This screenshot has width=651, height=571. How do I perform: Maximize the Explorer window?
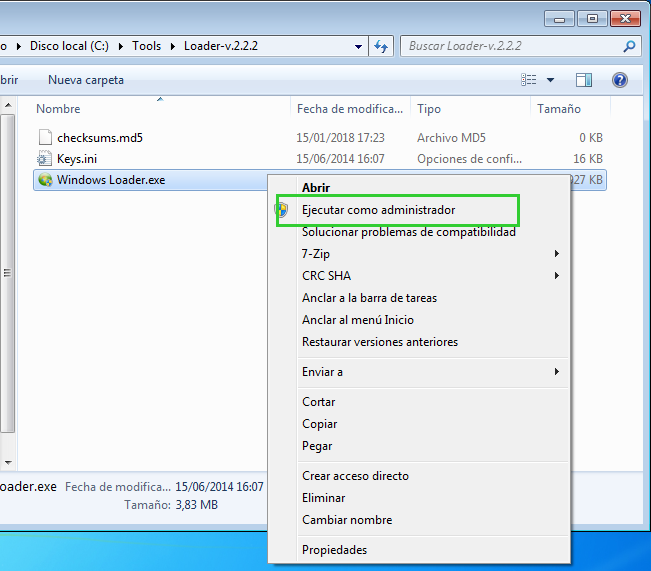[592, 19]
